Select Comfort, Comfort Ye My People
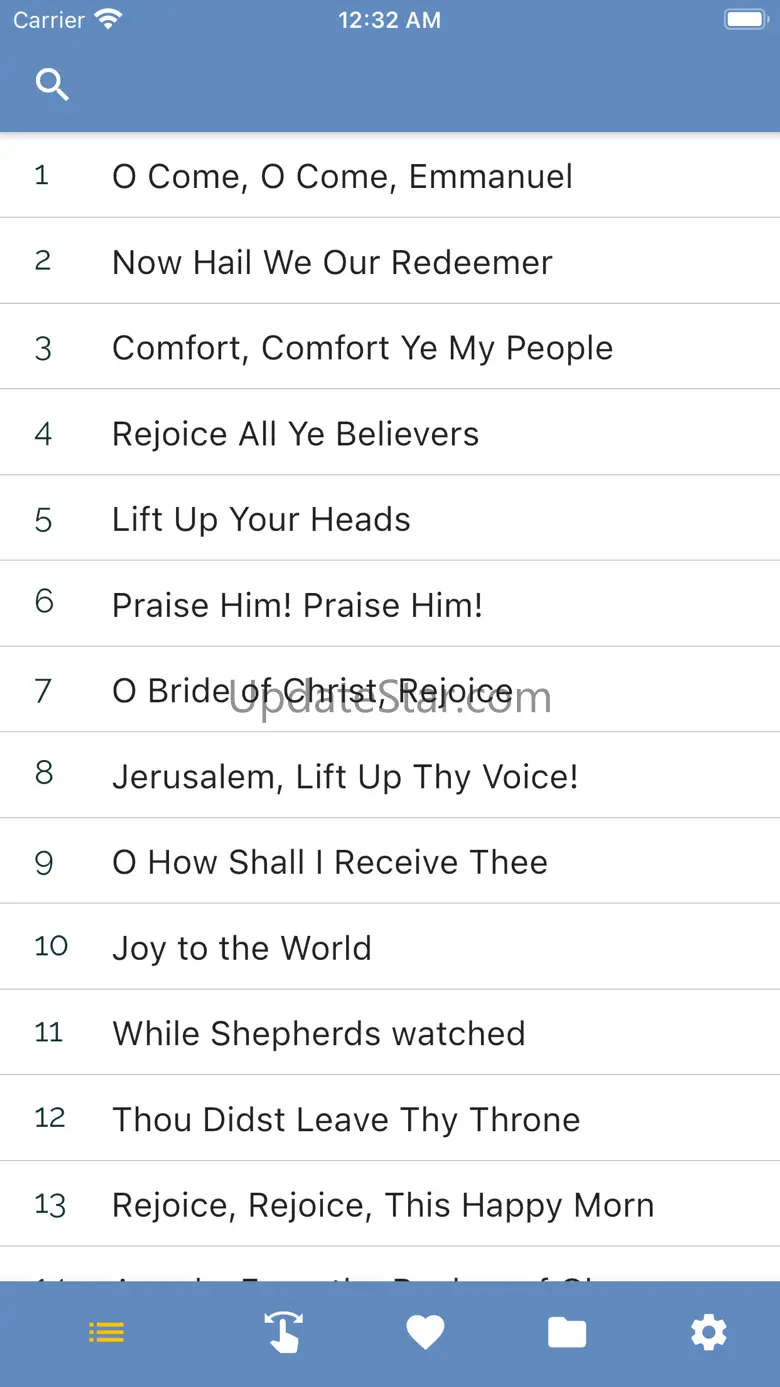The image size is (780, 1387). (x=362, y=348)
